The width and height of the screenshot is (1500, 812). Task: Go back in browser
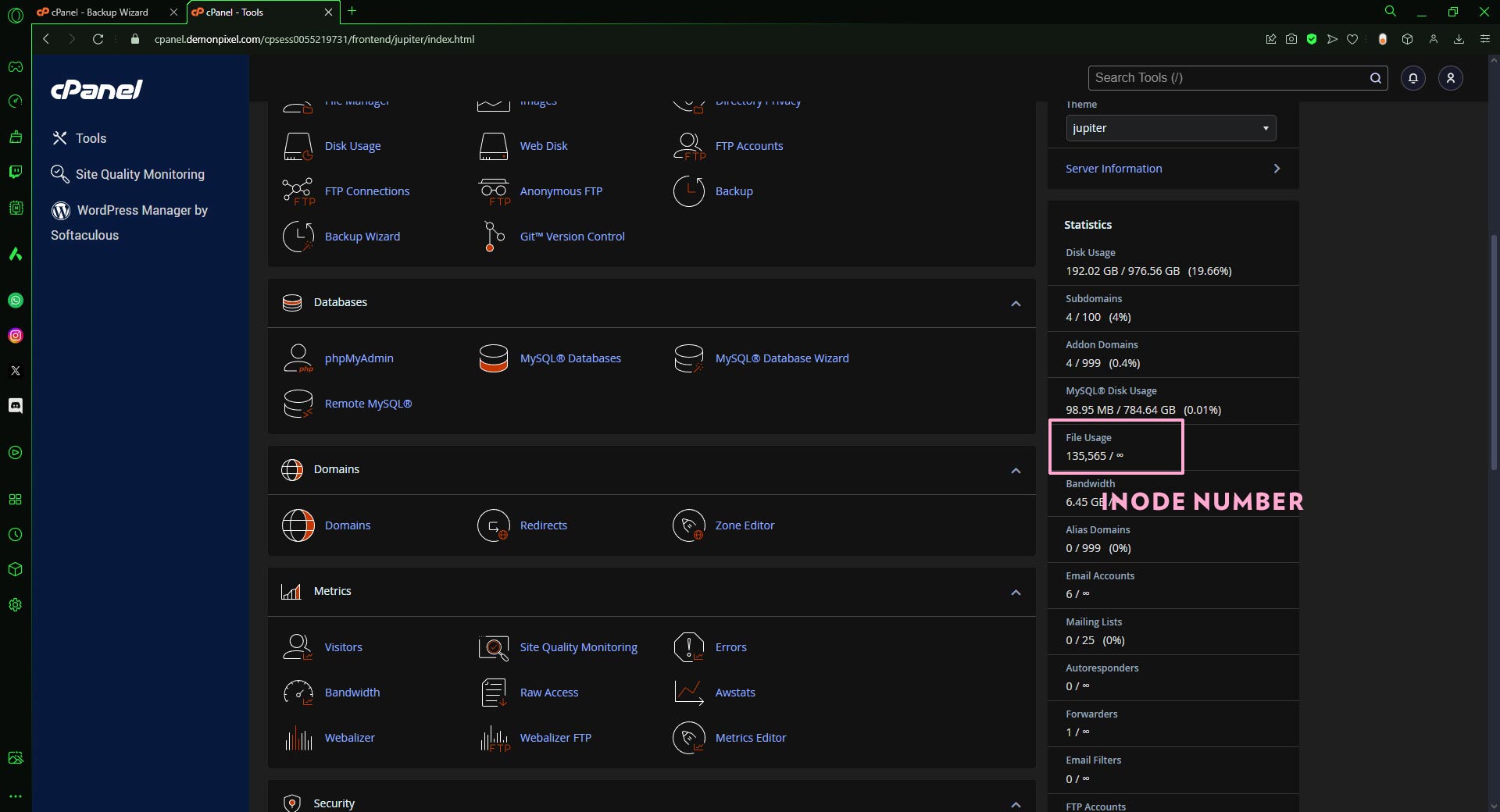click(x=46, y=39)
